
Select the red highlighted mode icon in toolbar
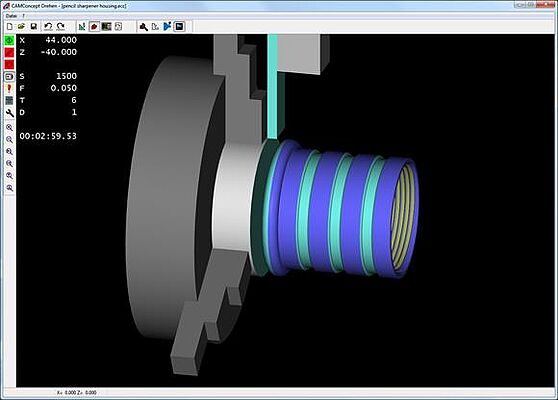point(94,27)
